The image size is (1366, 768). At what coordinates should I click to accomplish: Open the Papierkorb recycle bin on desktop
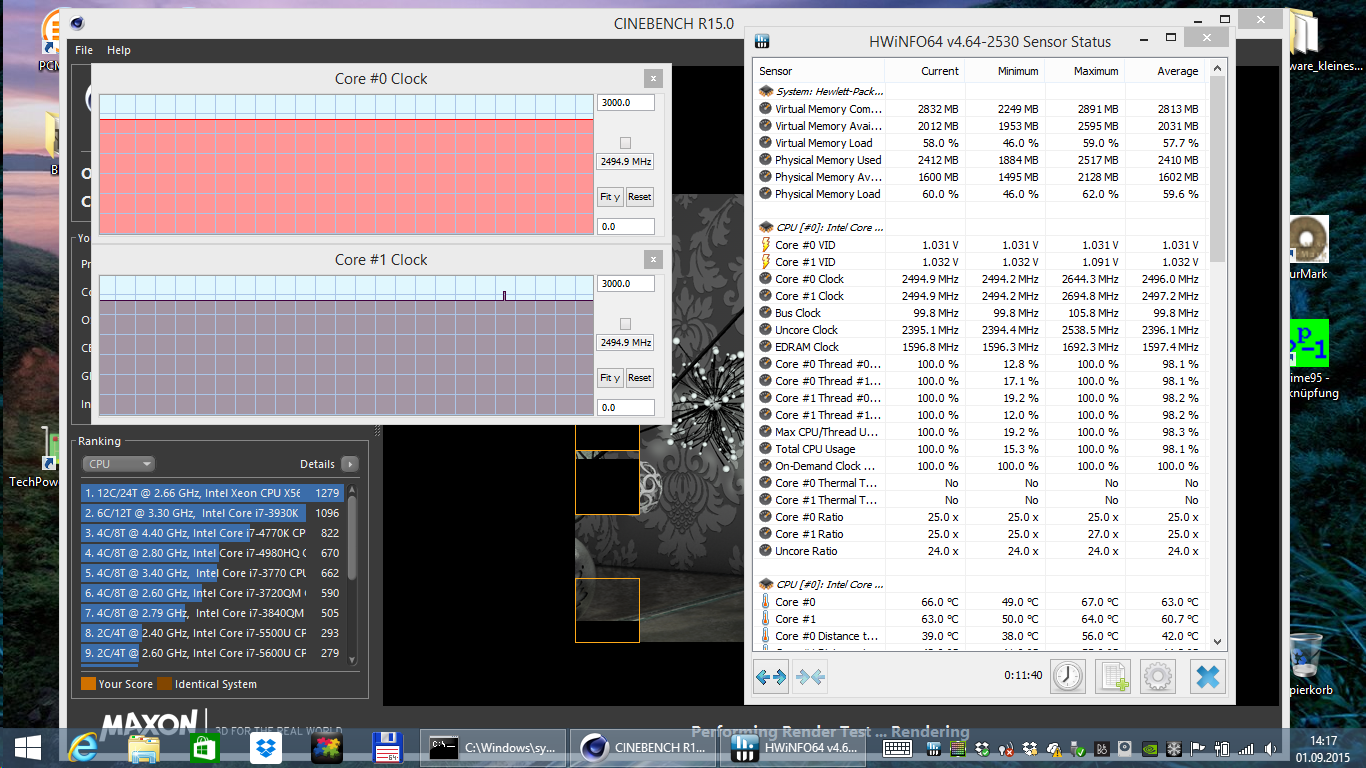click(1308, 663)
